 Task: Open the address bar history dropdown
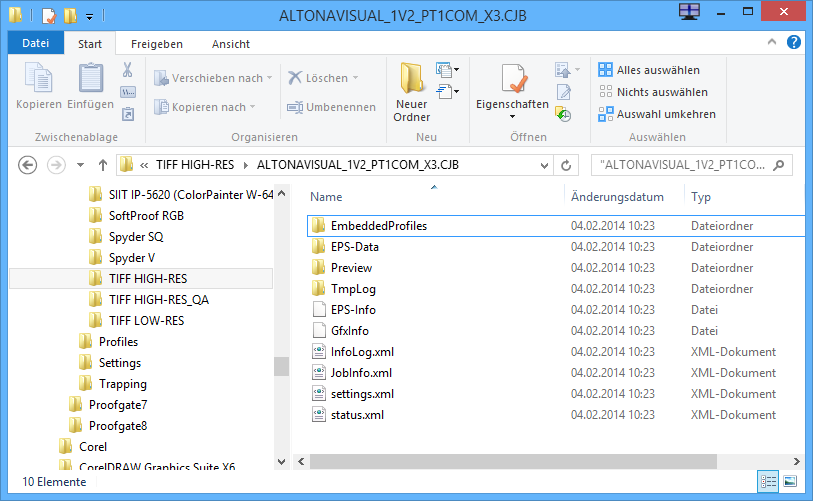(x=543, y=165)
